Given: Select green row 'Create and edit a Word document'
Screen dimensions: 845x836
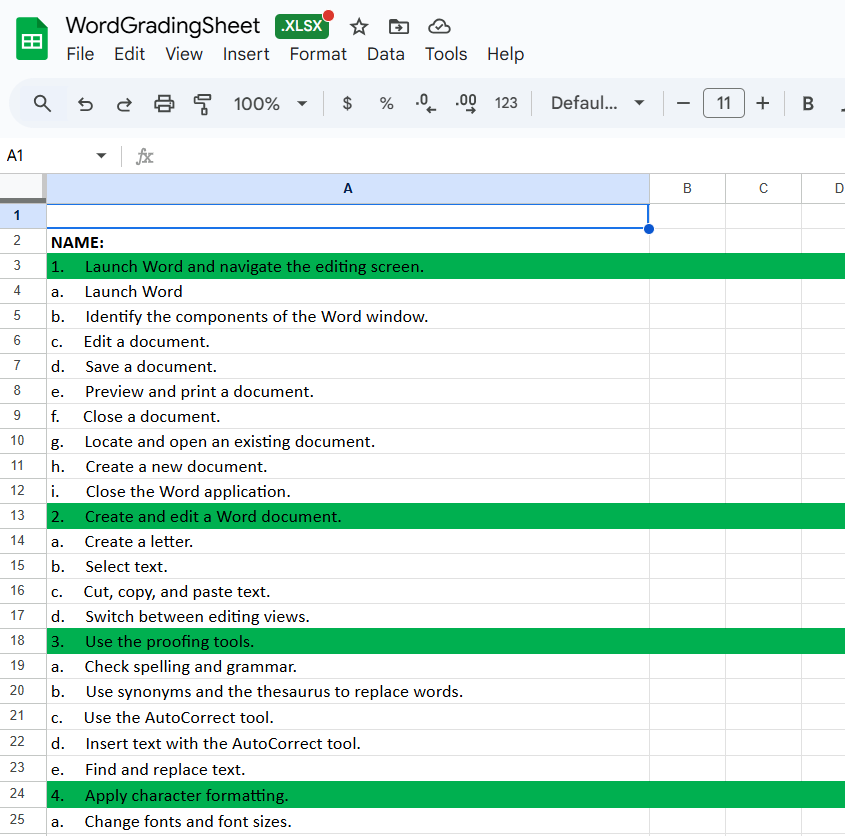Looking at the screenshot, I should click(x=348, y=516).
